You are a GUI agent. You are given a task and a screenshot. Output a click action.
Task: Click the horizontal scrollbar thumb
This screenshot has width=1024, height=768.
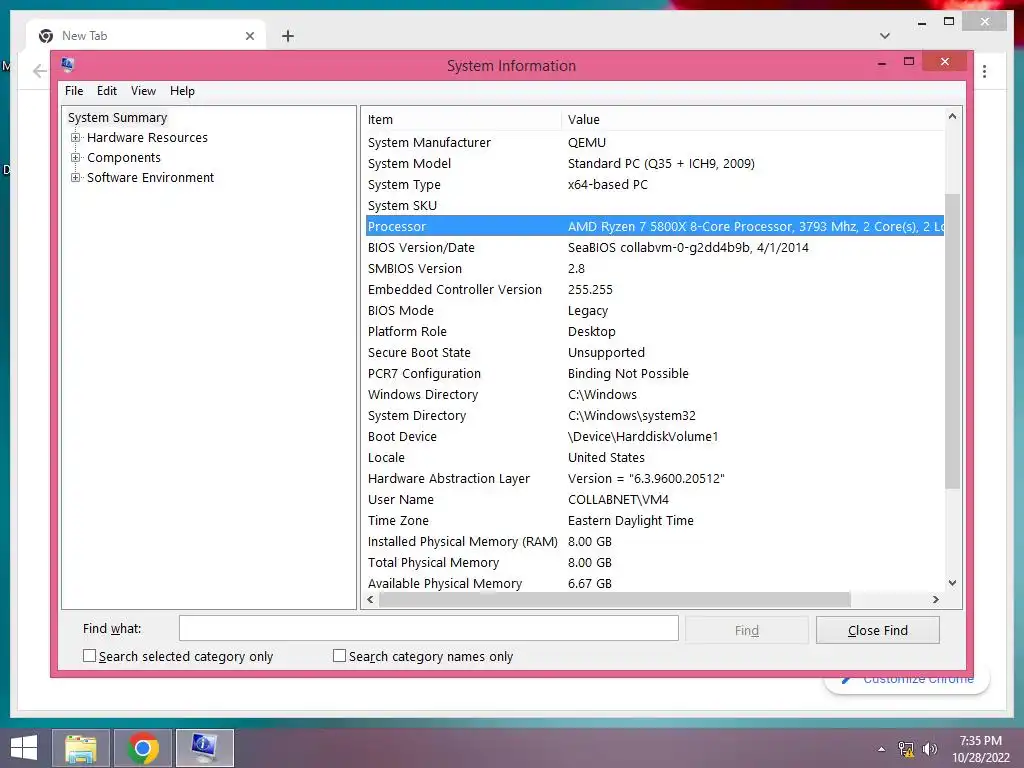pos(615,600)
